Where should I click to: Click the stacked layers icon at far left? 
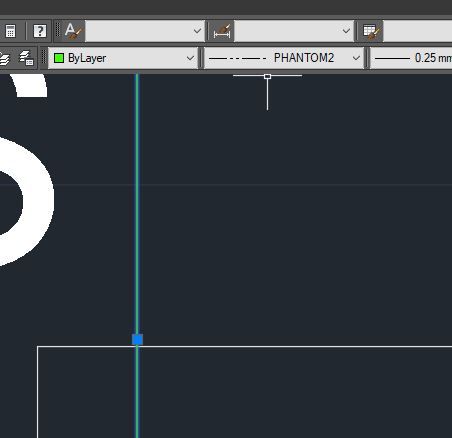[x=4, y=58]
